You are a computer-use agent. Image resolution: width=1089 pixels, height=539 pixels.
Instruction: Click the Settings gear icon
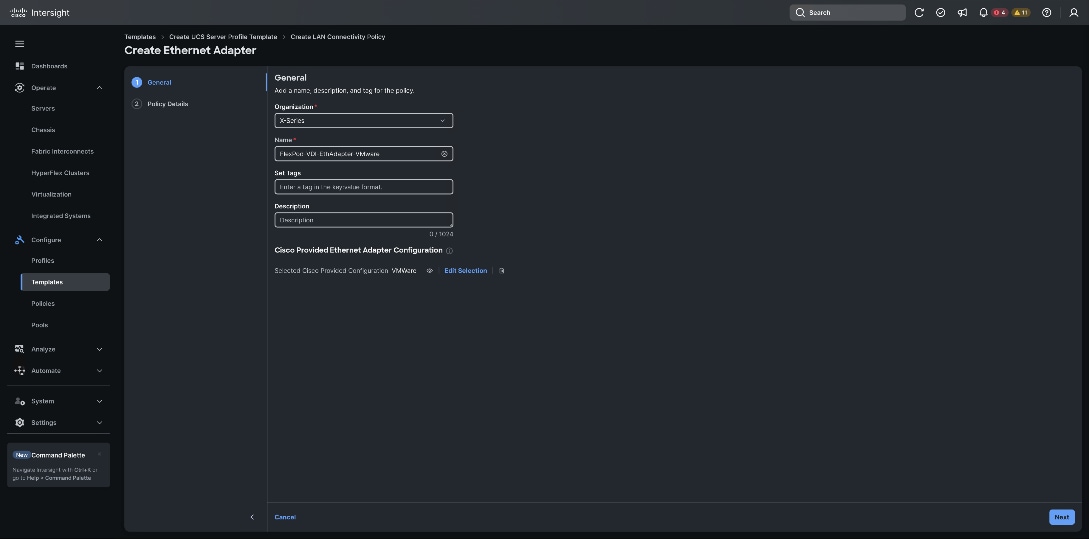19,422
